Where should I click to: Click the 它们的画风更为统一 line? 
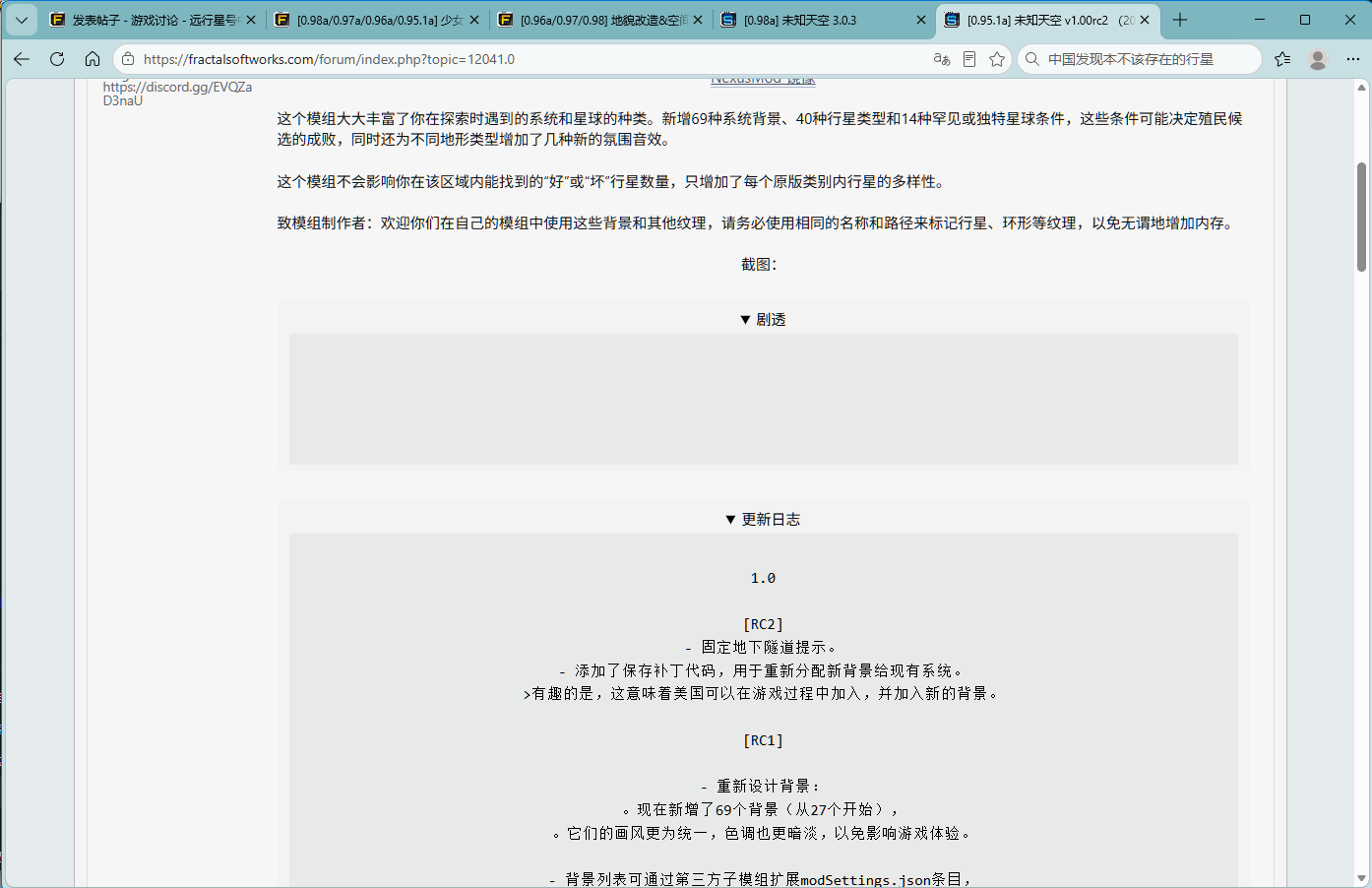coord(763,833)
